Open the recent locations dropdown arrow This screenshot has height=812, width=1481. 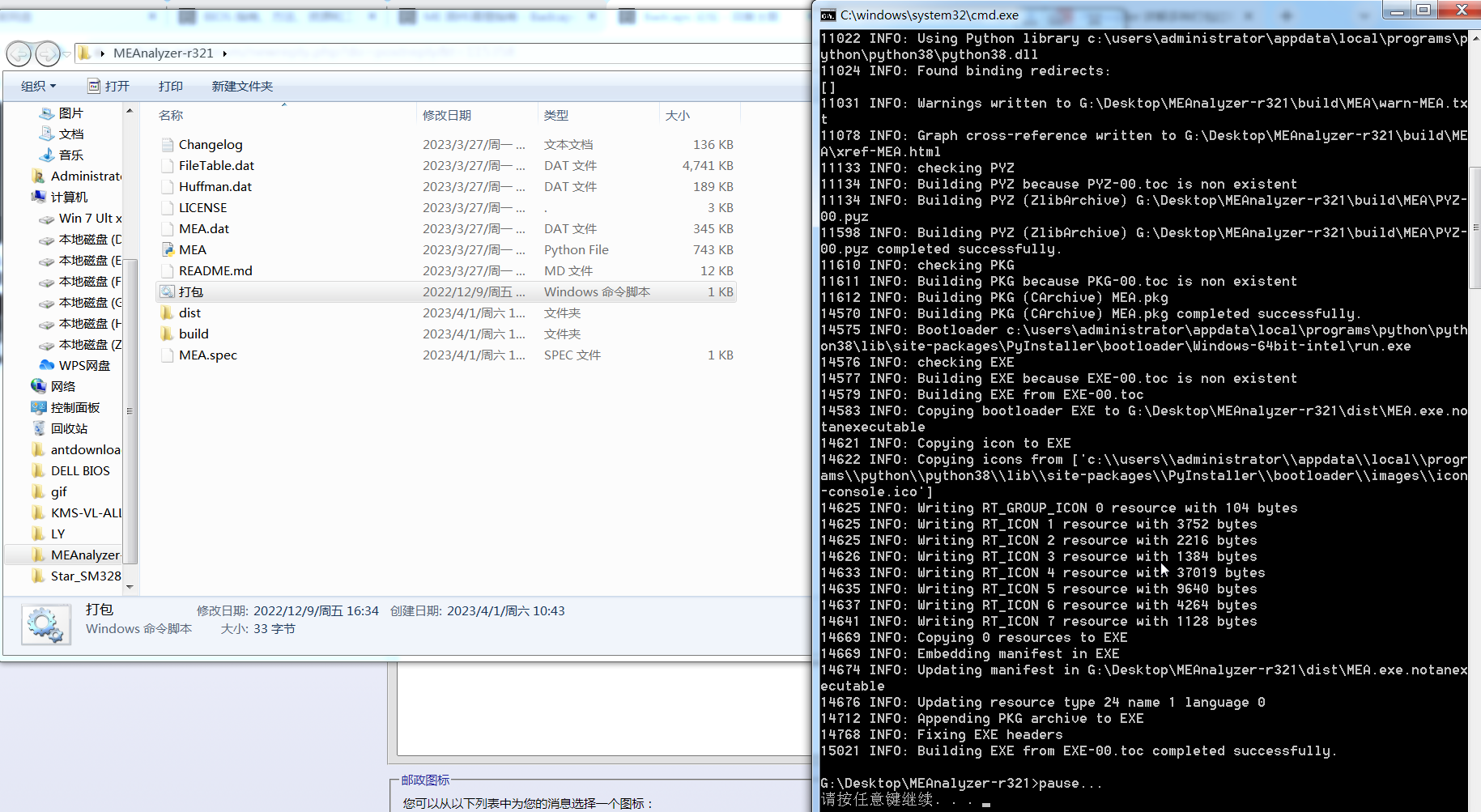66,53
